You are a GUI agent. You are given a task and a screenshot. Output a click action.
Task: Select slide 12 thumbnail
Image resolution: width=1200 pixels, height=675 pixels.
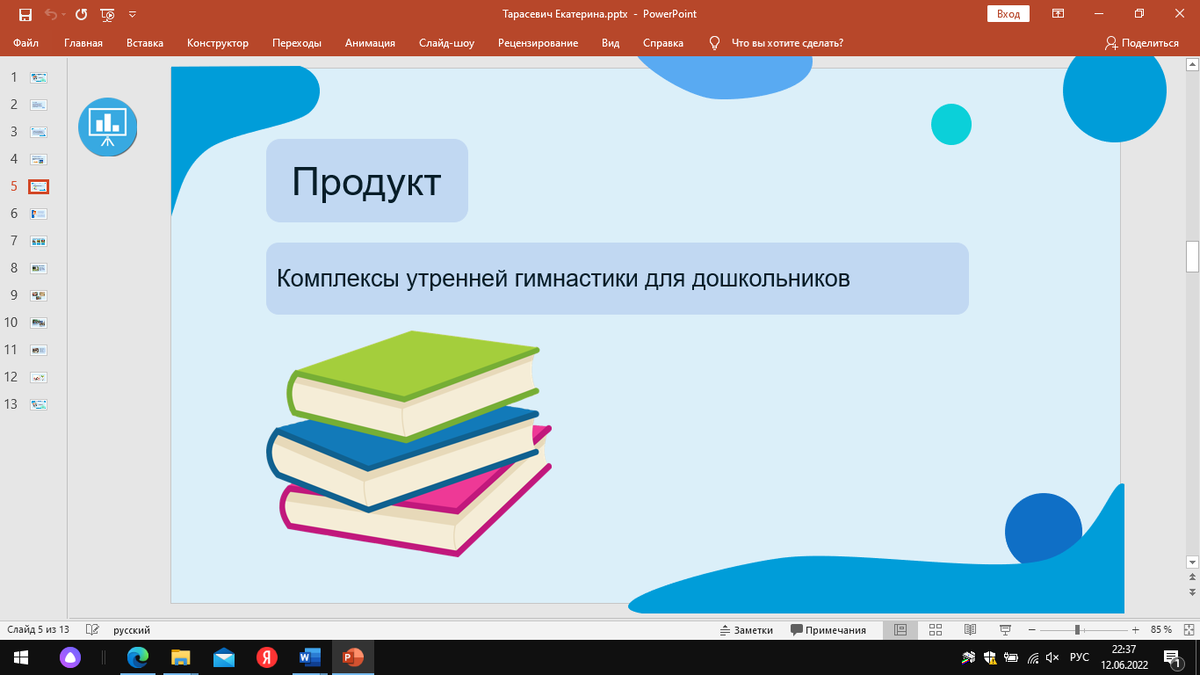39,377
